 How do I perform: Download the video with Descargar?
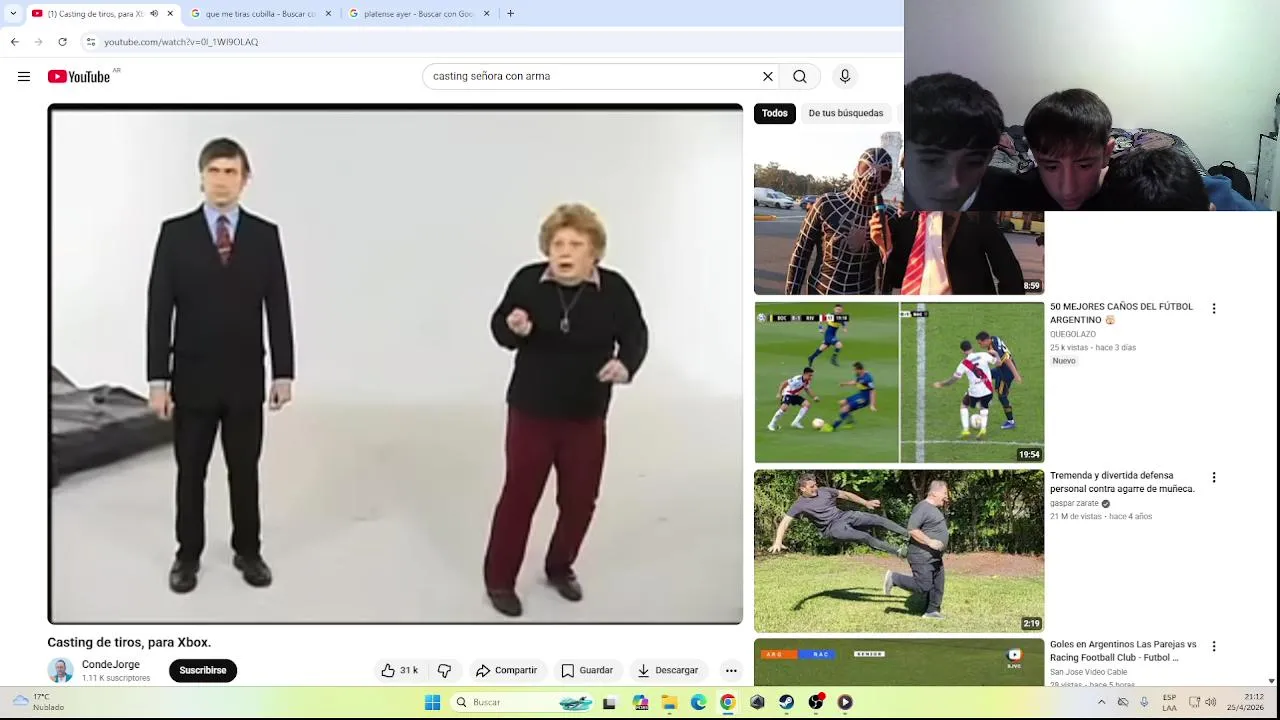click(x=668, y=670)
